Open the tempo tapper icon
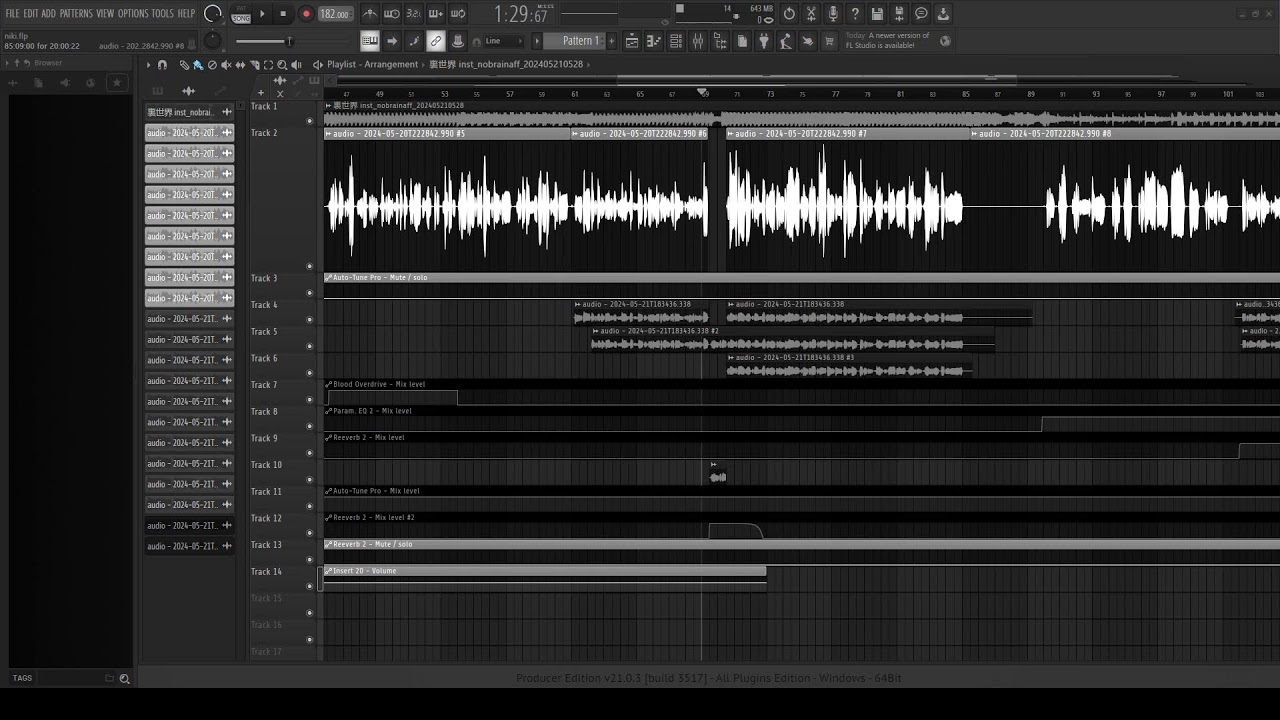 [x=786, y=41]
